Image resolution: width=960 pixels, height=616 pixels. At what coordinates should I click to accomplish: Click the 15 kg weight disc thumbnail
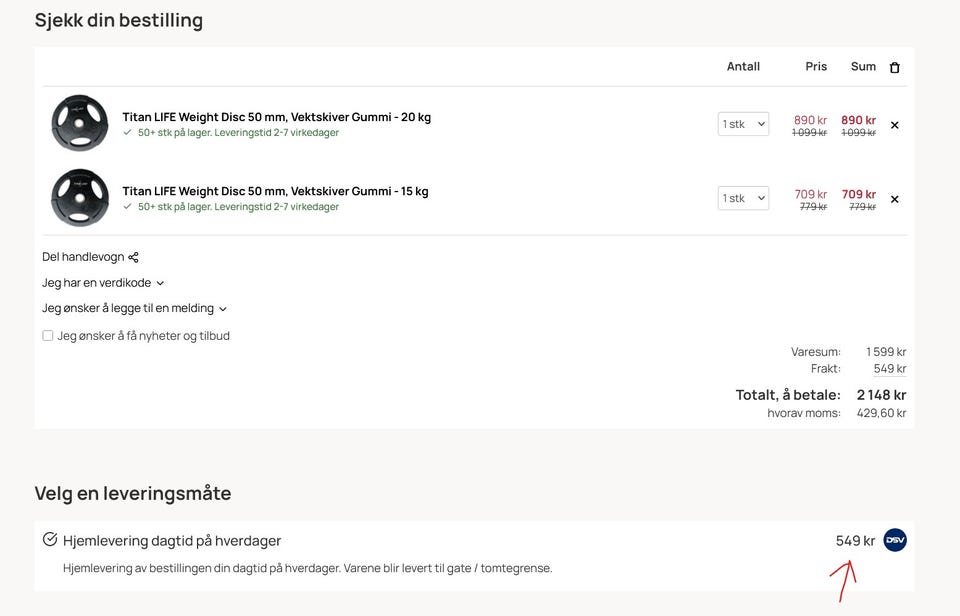[x=80, y=197]
